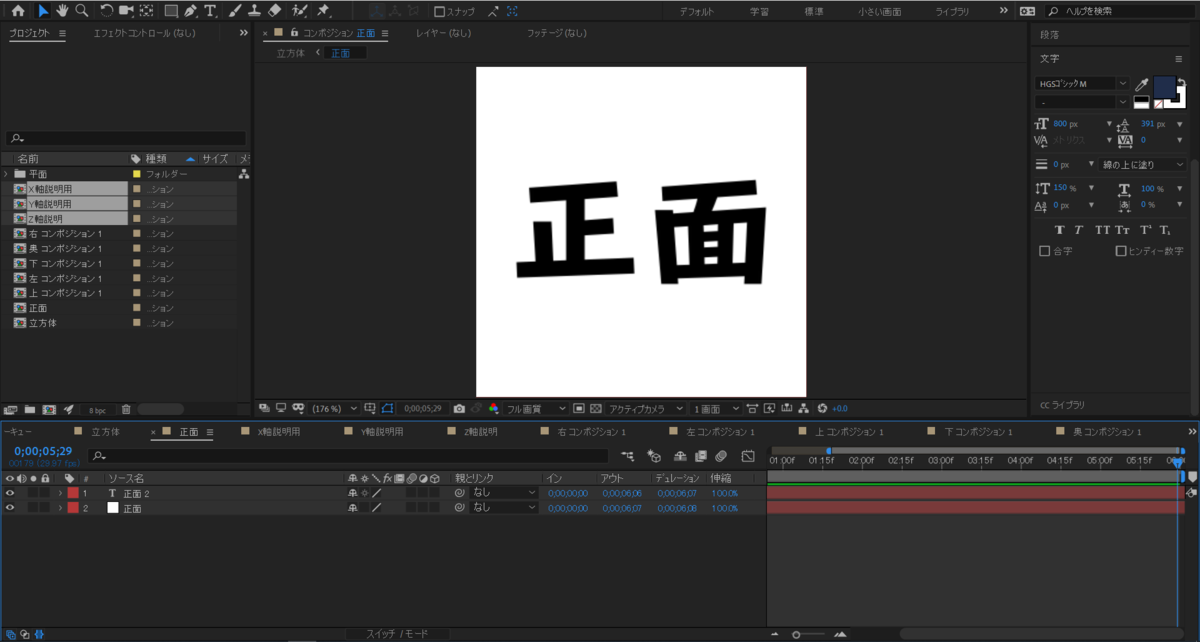The height and width of the screenshot is (642, 1200).
Task: Select the Hand tool
Action: click(63, 11)
